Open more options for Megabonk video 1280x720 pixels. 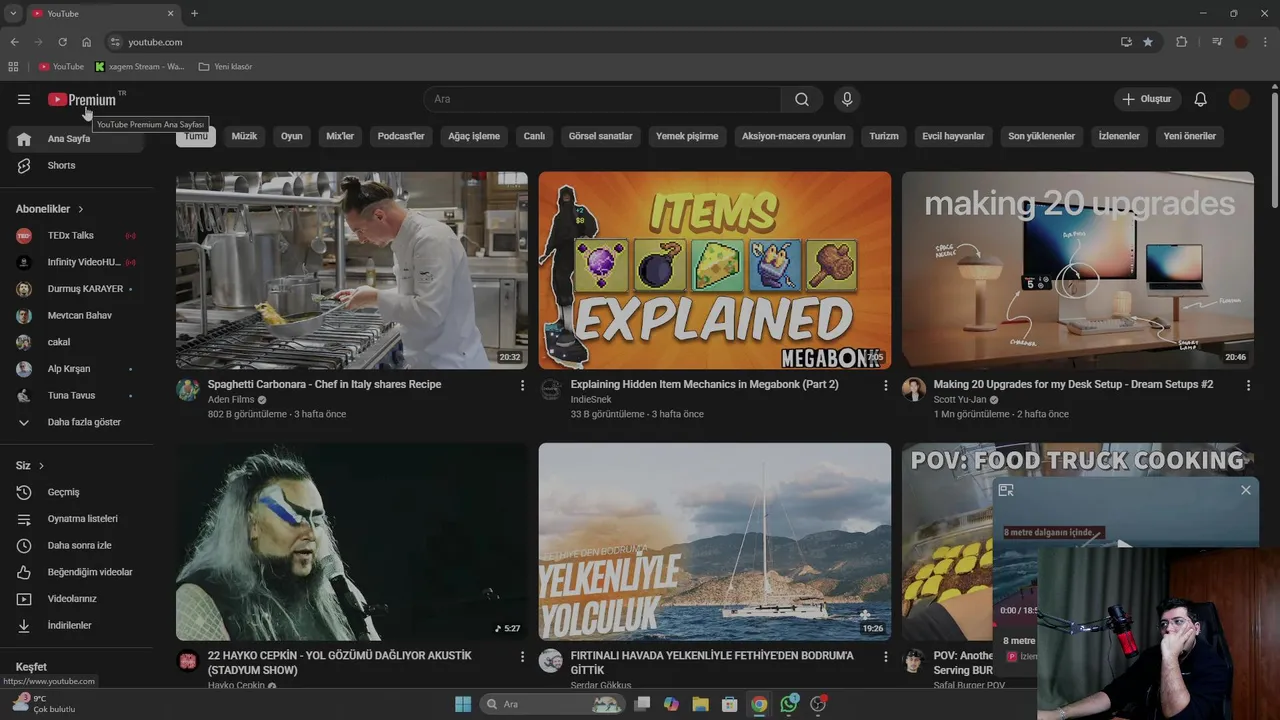(x=885, y=385)
